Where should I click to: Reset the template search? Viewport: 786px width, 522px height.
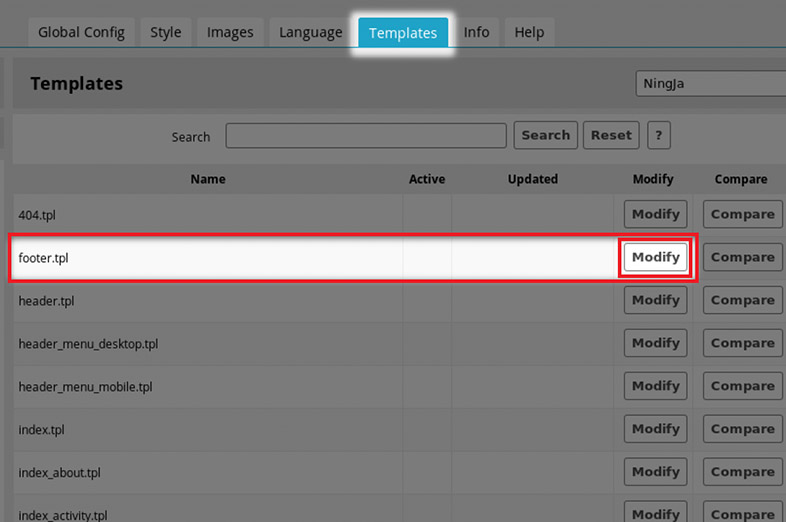point(611,135)
